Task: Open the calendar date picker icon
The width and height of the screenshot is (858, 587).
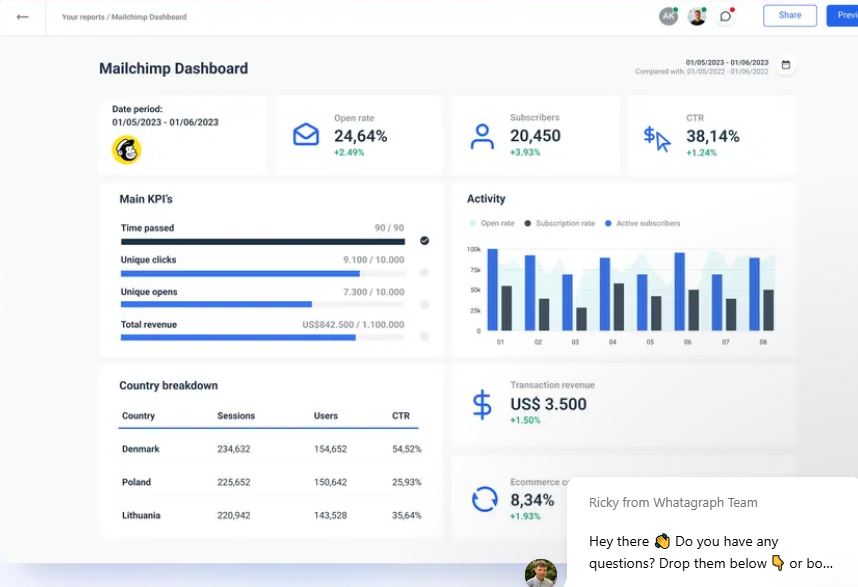Action: coord(786,65)
